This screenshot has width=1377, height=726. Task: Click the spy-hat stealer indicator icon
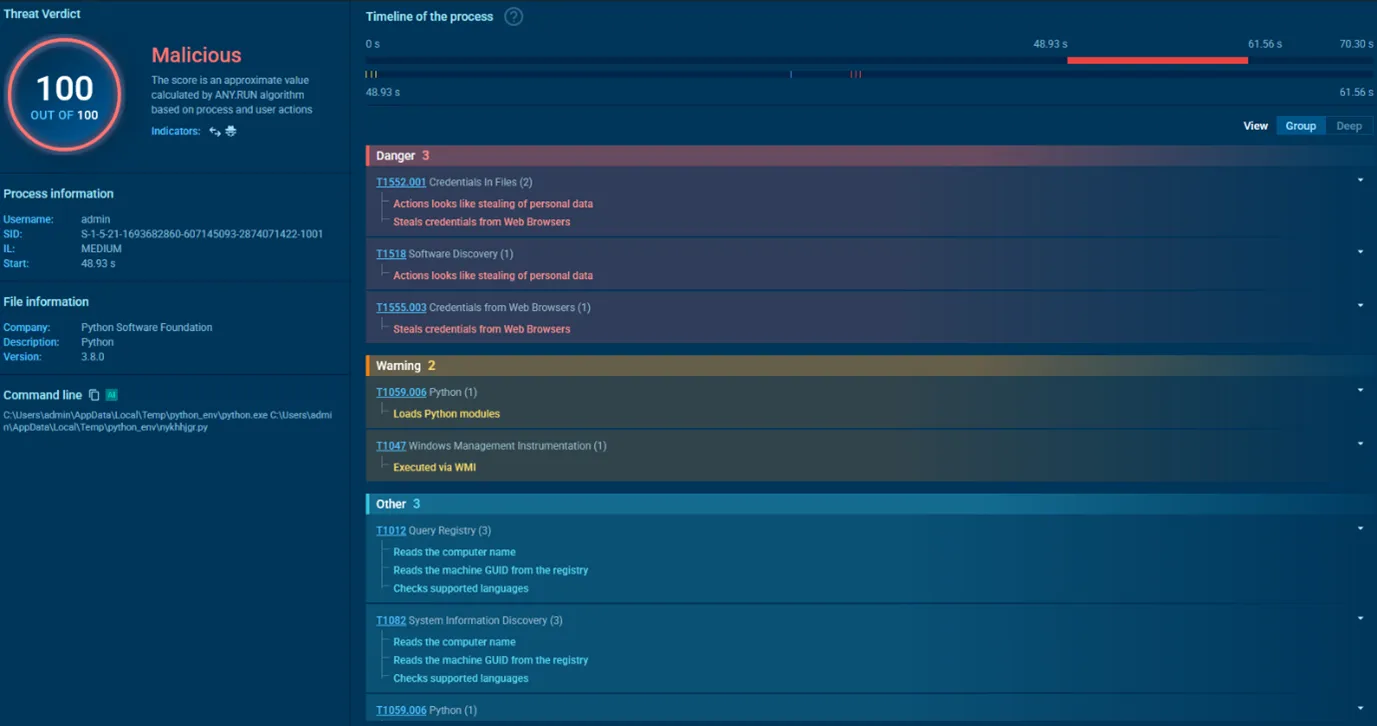pos(231,132)
